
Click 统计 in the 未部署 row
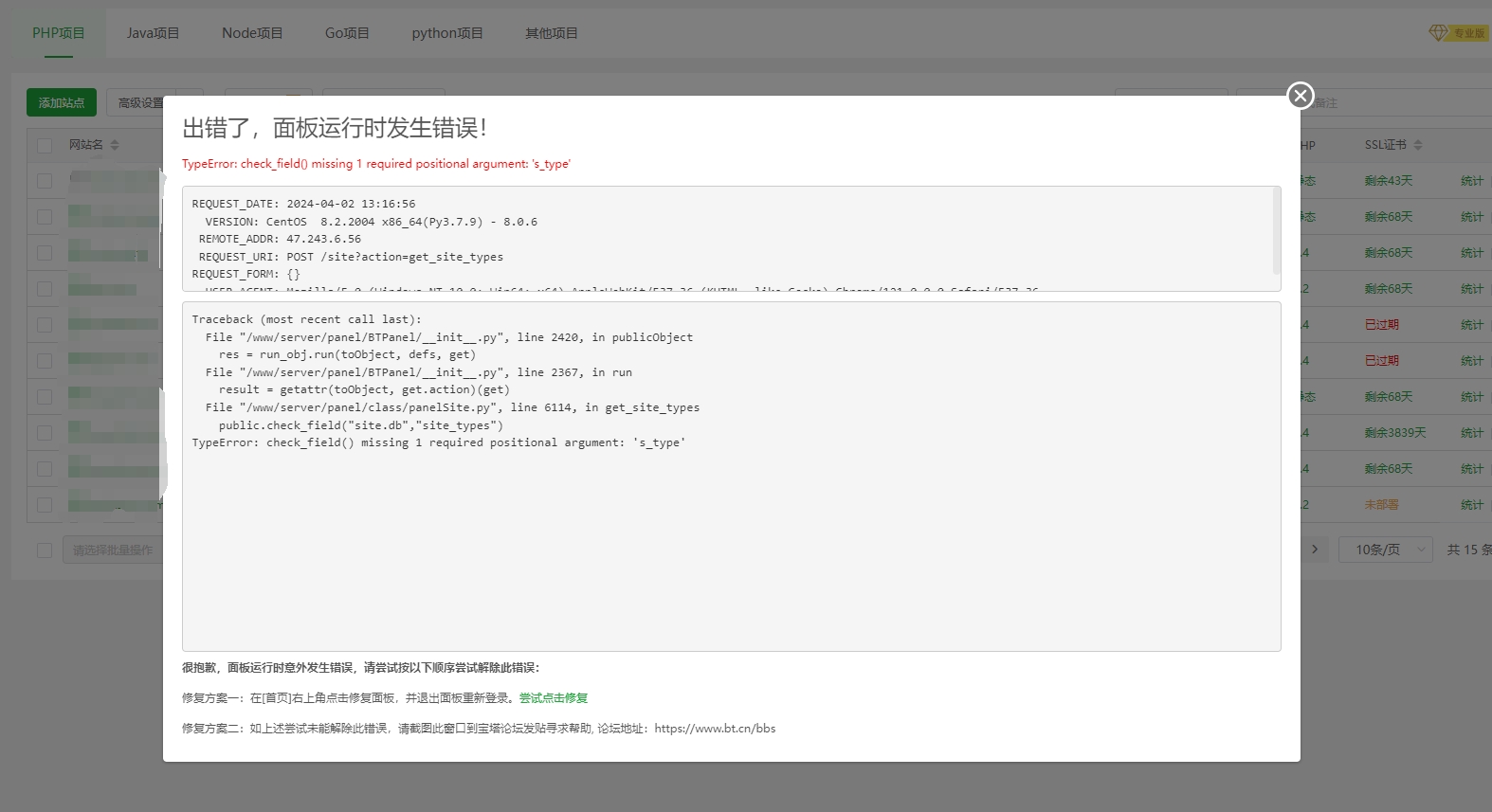(1472, 505)
